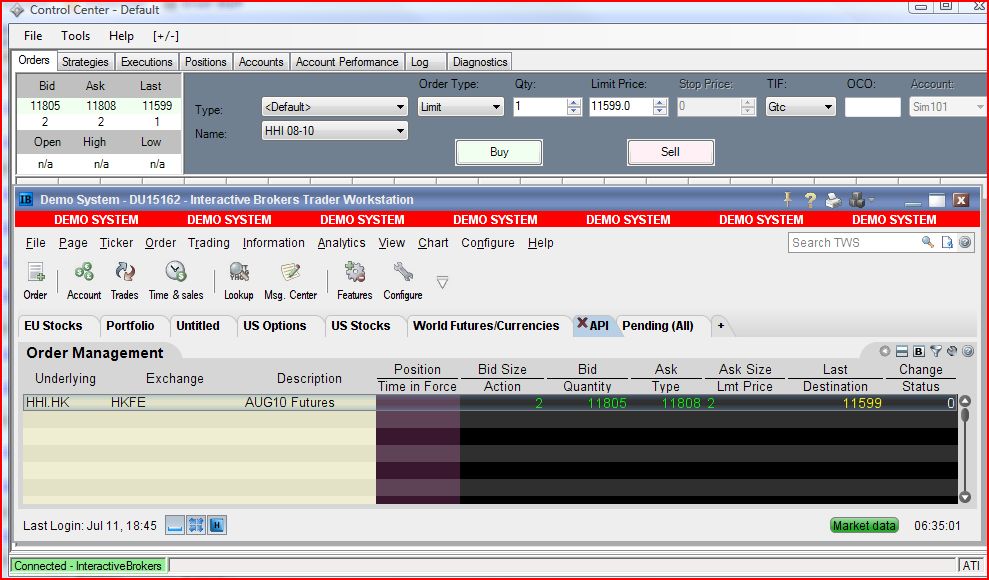Switch to the Executions tab

pyautogui.click(x=146, y=62)
